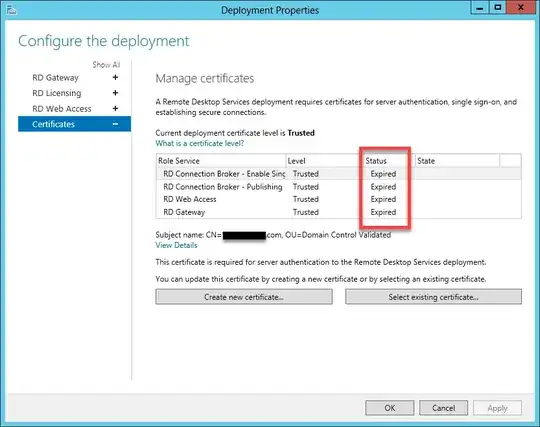Expand the RD Gateway section plus icon
This screenshot has width=540, height=427.
pos(115,77)
